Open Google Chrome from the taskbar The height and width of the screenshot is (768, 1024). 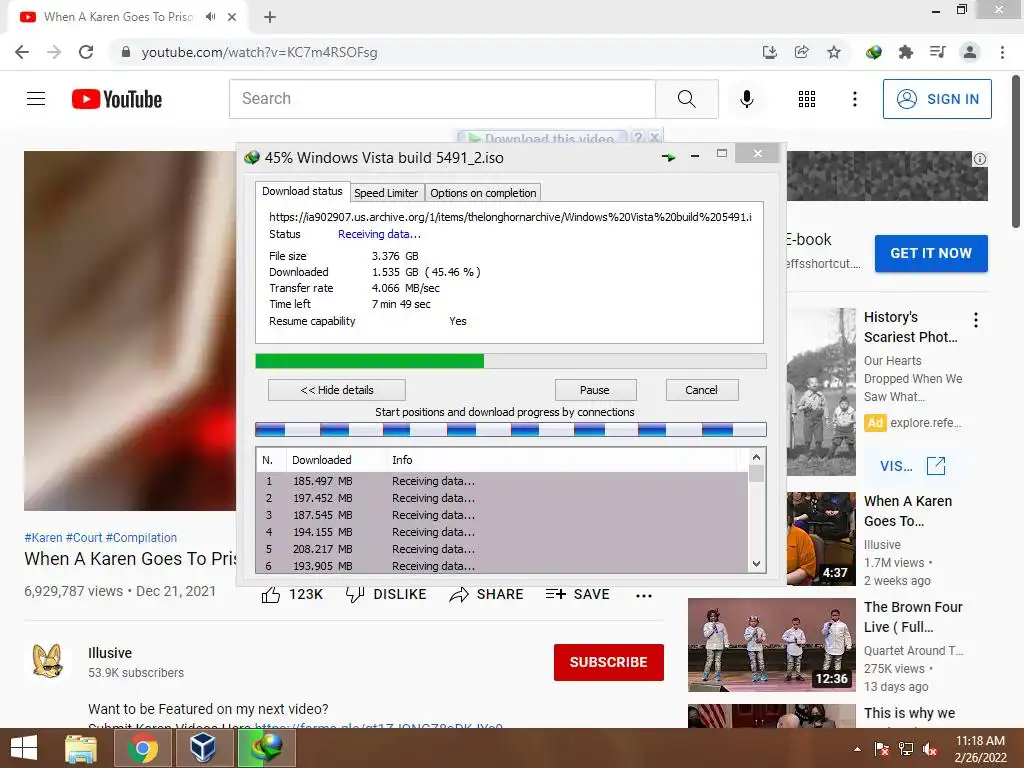[142, 748]
